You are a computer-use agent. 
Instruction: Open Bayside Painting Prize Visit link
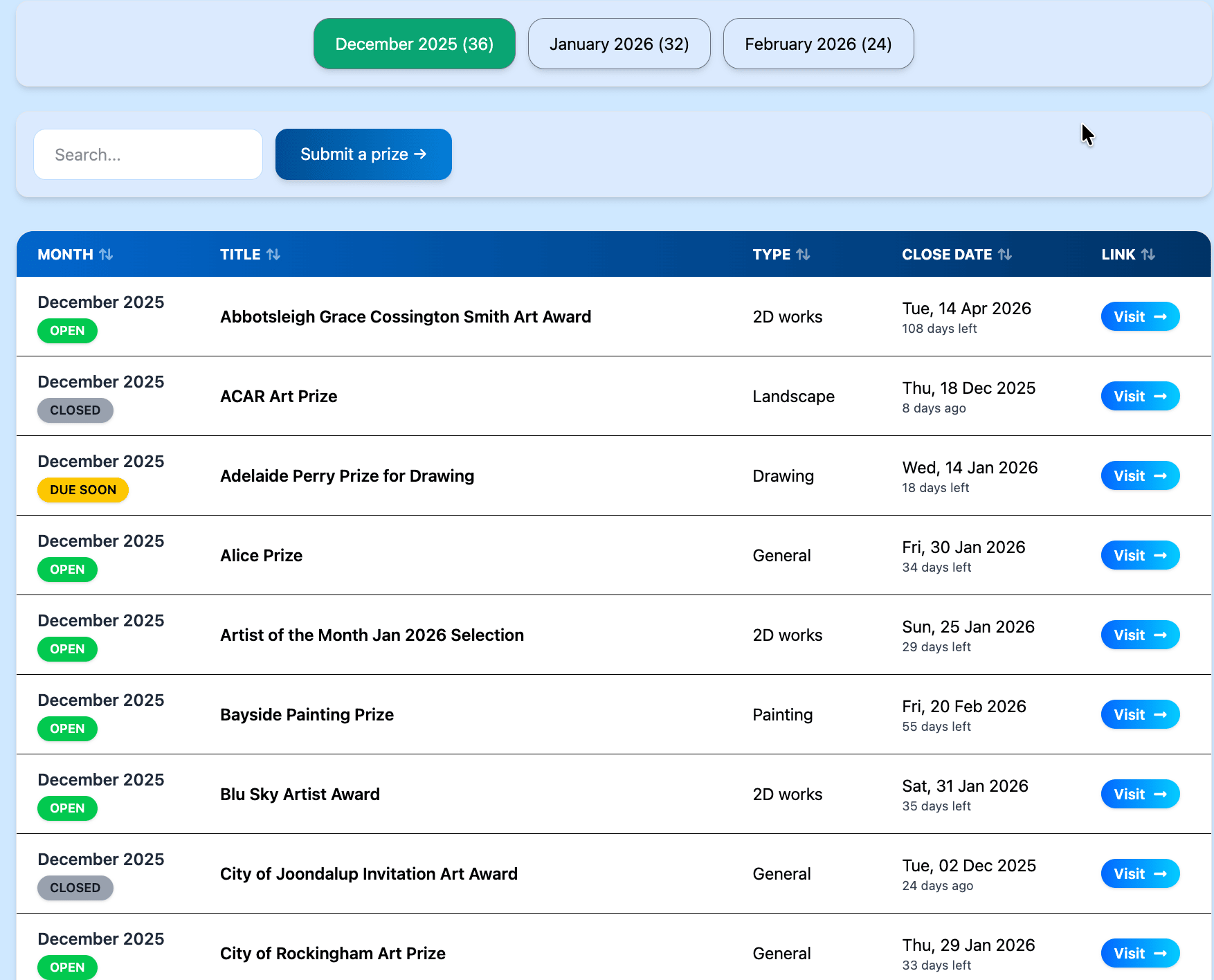tap(1140, 715)
